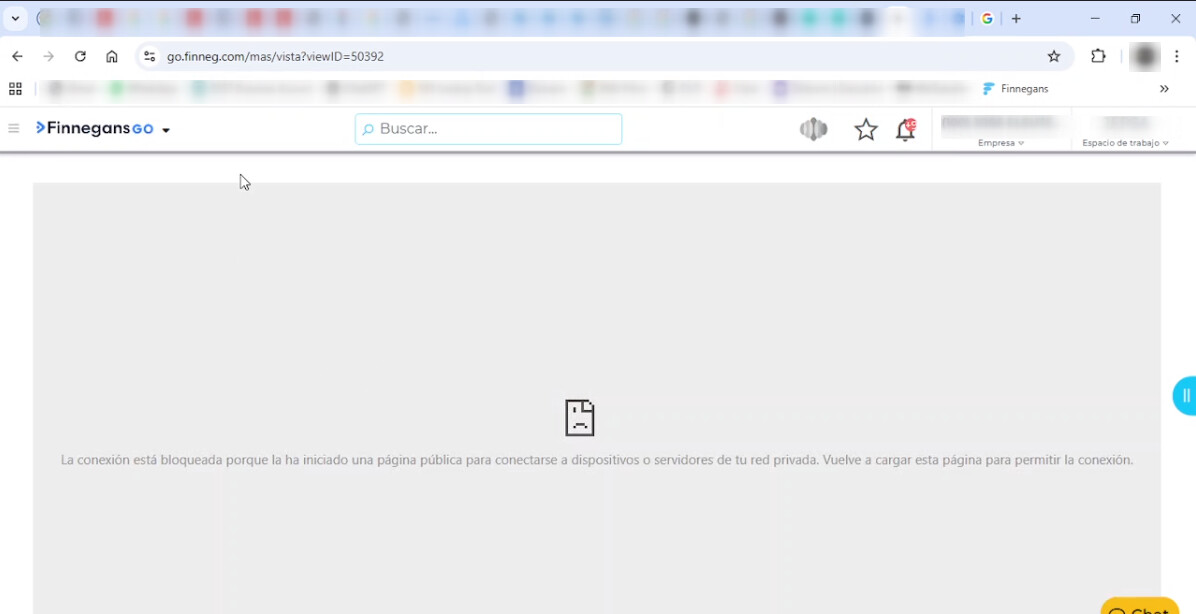Expand the Finnegans GO logo dropdown arrow
This screenshot has height=614, width=1196.
(166, 130)
